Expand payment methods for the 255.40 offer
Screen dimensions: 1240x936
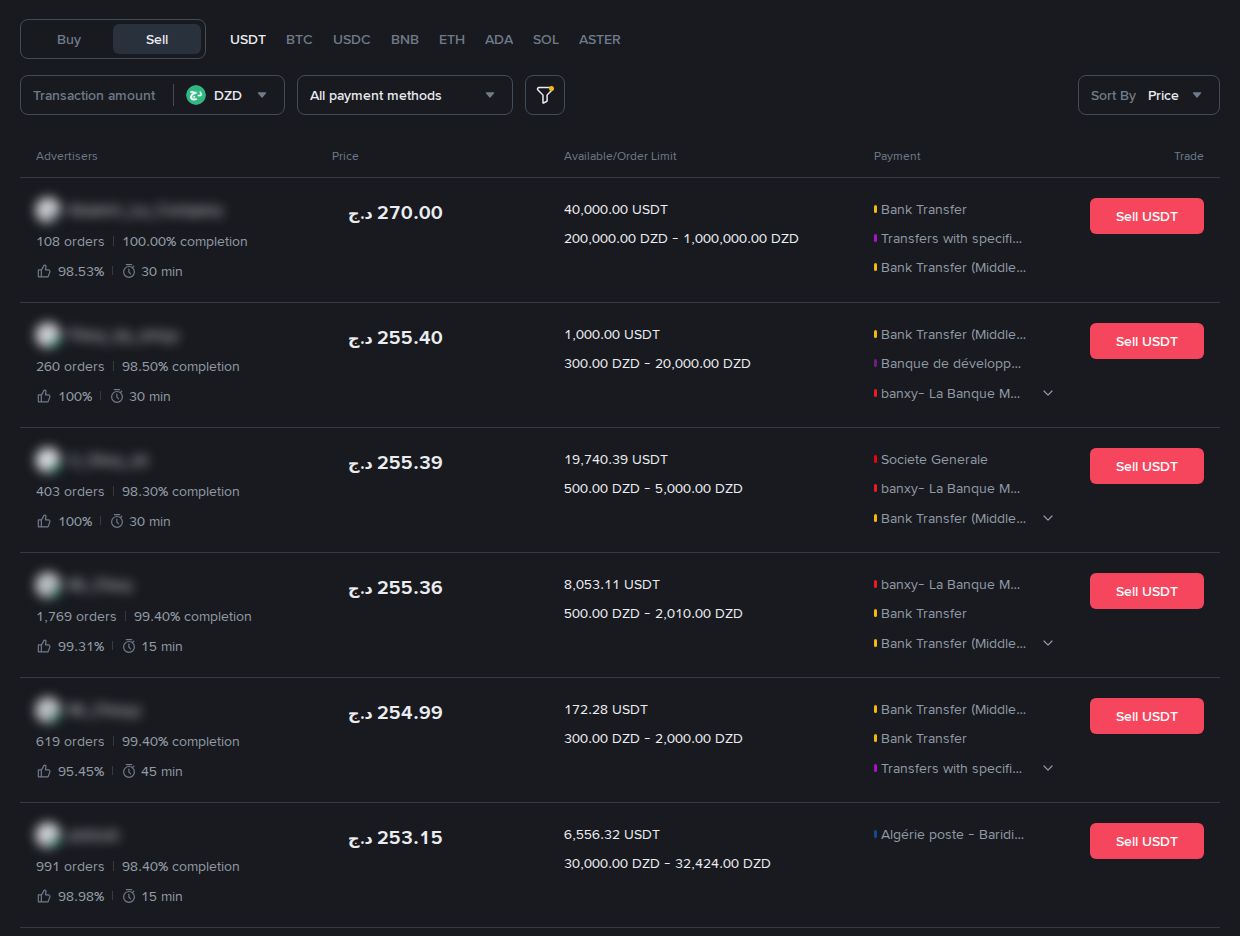click(x=1048, y=393)
